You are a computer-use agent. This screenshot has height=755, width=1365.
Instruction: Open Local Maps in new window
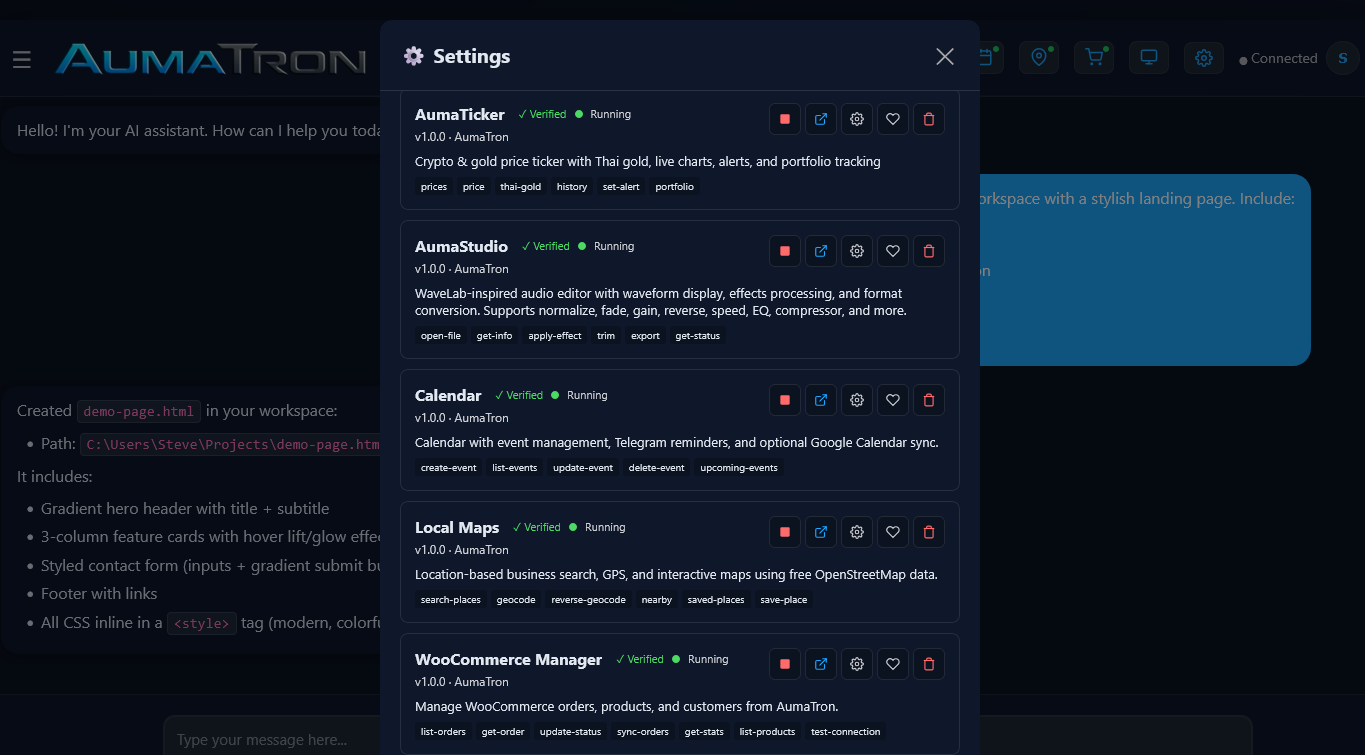[x=821, y=532]
